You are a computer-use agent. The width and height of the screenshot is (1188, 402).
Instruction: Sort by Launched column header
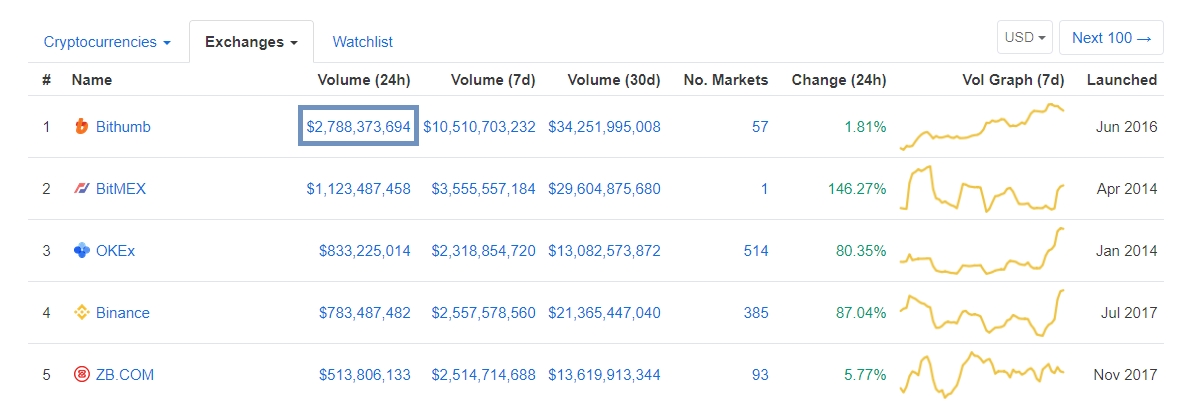click(x=1121, y=80)
